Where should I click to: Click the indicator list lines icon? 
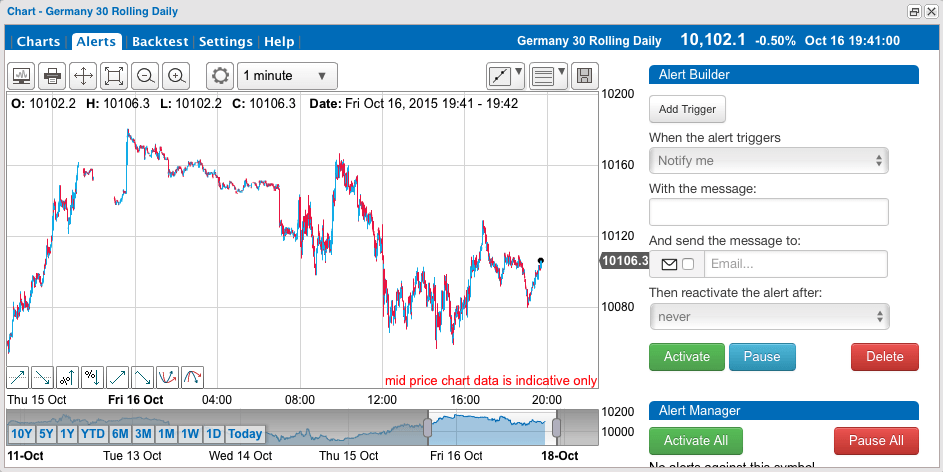[543, 76]
